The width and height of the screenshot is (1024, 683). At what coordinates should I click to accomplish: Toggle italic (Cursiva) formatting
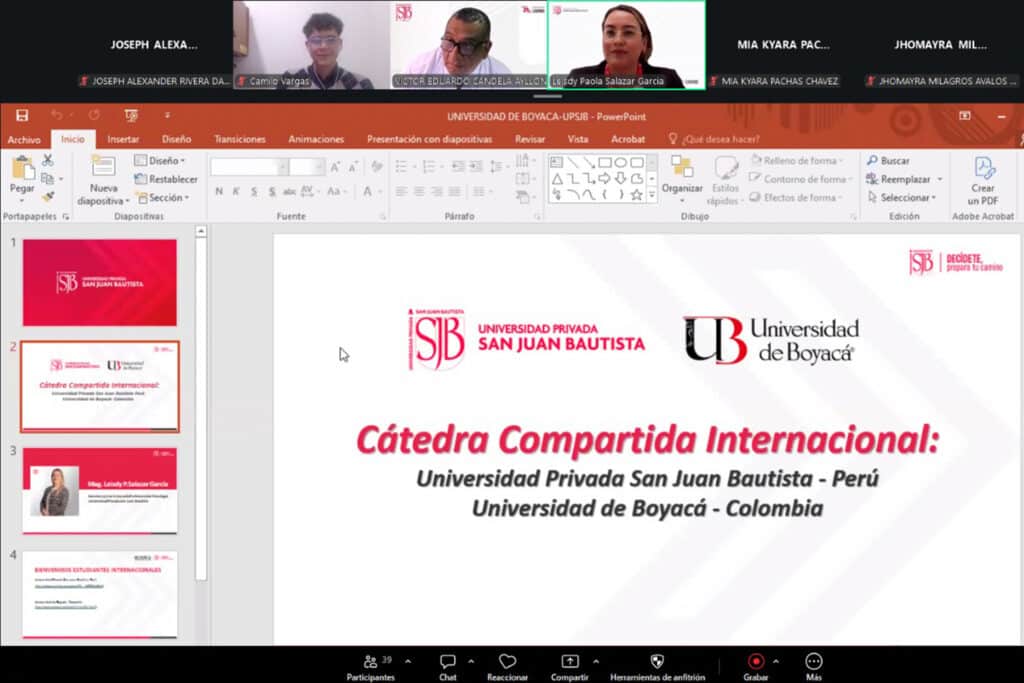(x=235, y=189)
